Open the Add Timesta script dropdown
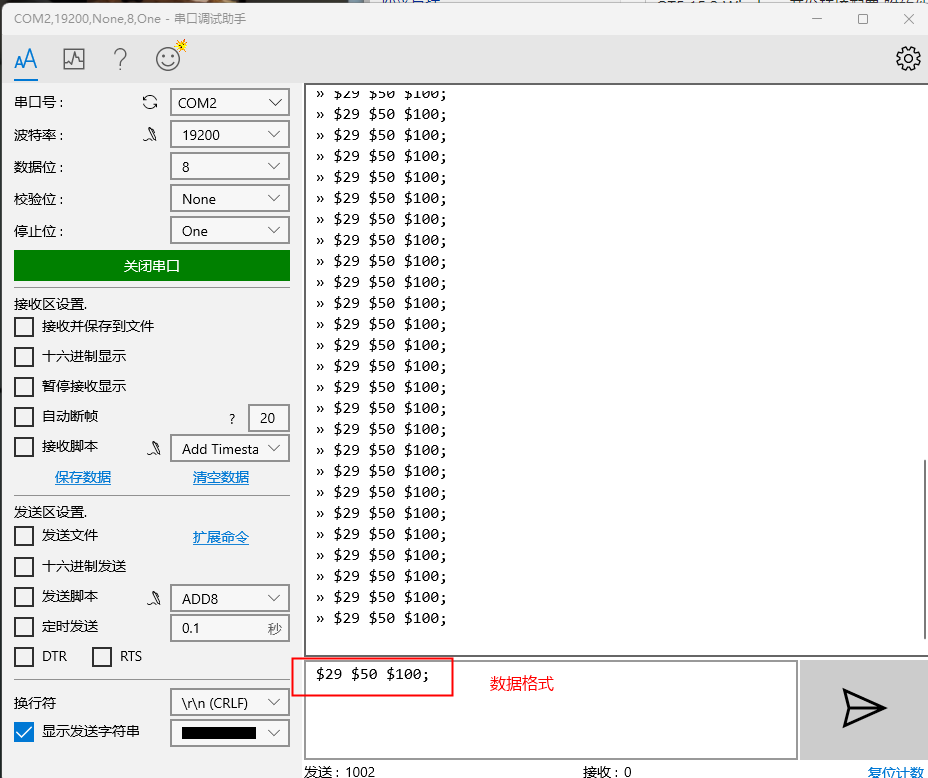The width and height of the screenshot is (928, 778). (x=230, y=448)
